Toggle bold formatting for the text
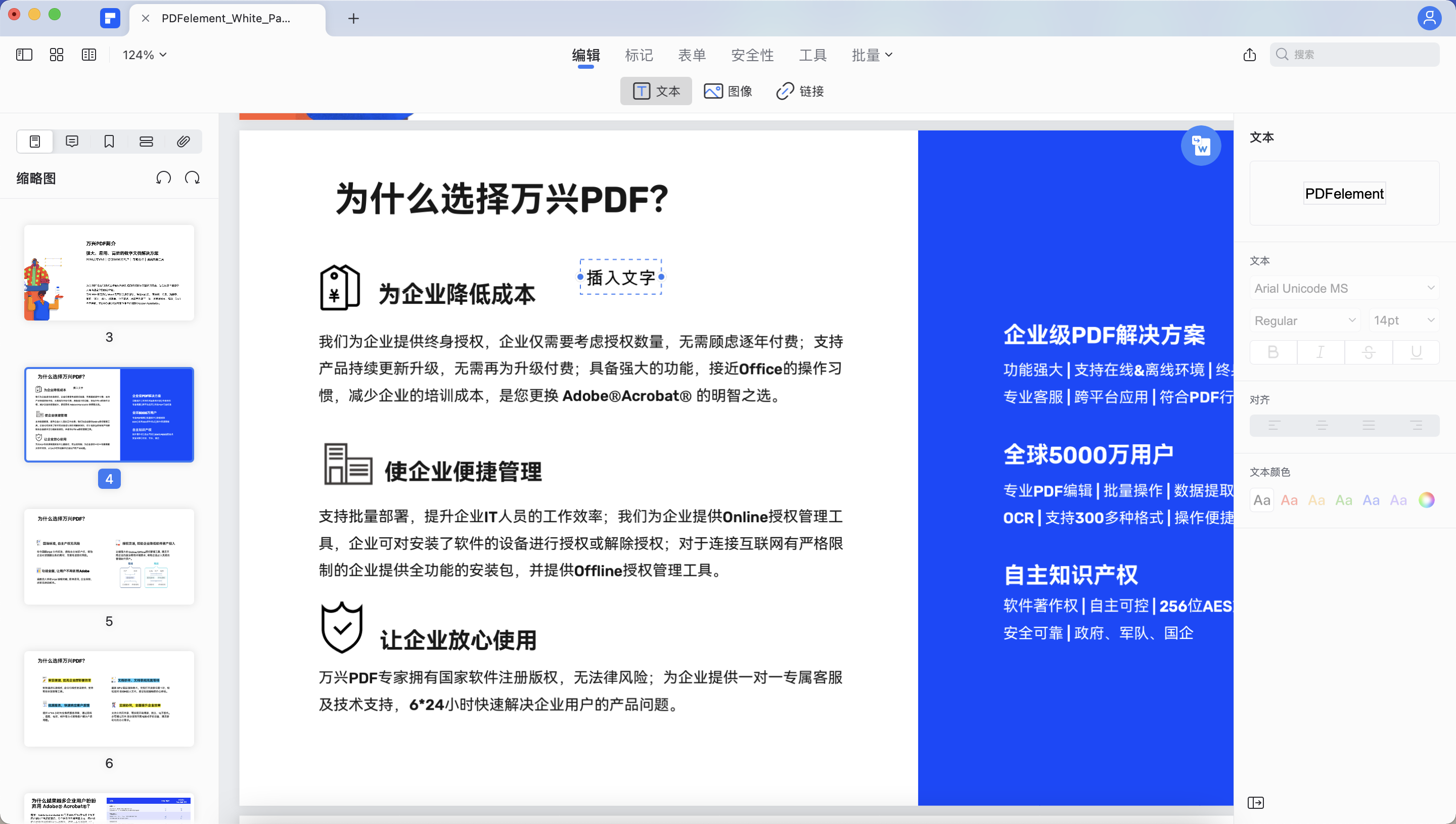1456x824 pixels. click(x=1272, y=351)
